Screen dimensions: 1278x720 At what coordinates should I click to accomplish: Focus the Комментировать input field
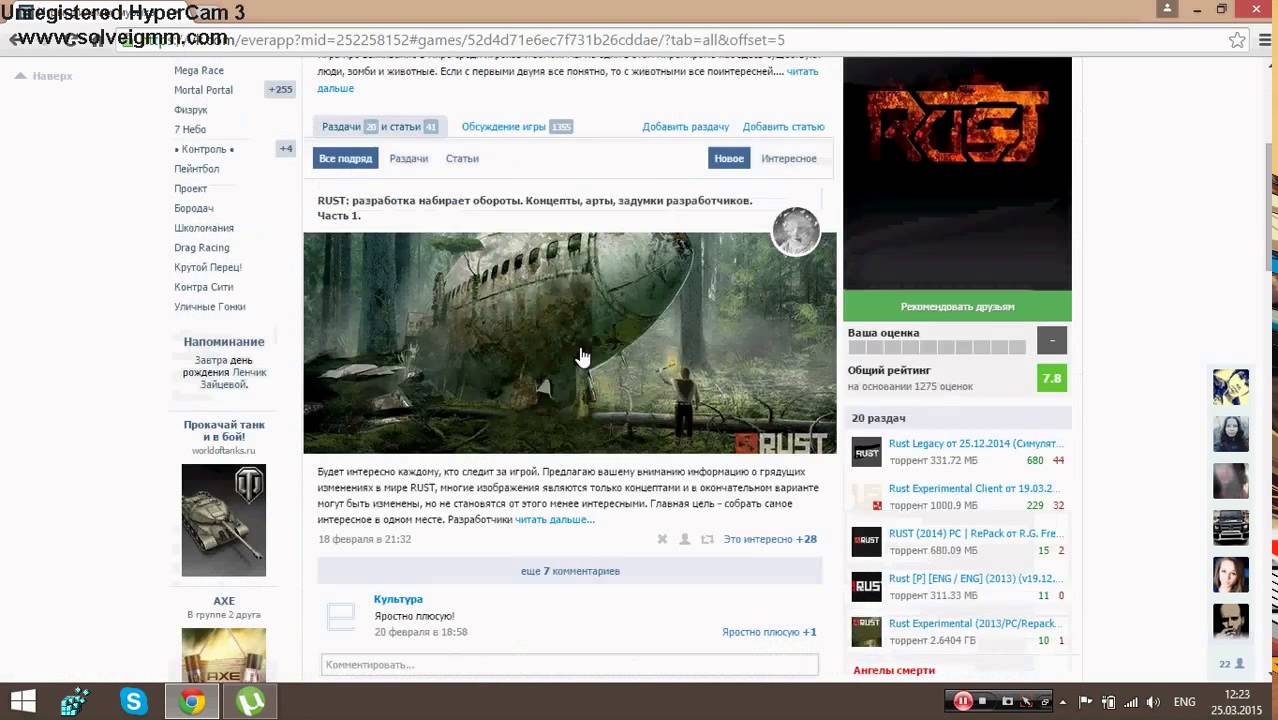click(570, 664)
